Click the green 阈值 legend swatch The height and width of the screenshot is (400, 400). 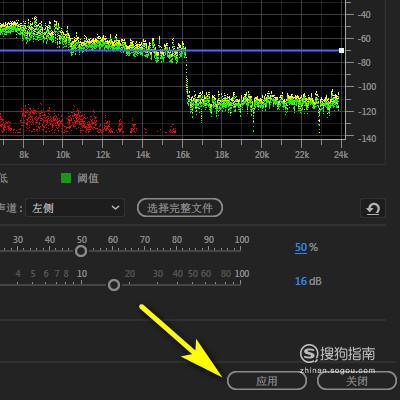coord(66,178)
